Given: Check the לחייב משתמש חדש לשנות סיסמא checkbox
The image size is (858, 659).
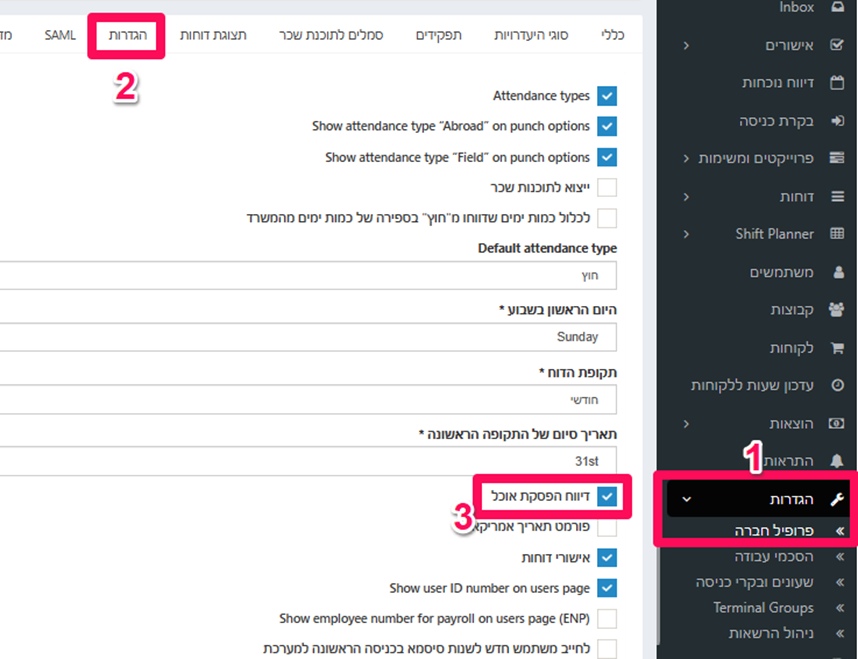Looking at the screenshot, I should click(607, 649).
